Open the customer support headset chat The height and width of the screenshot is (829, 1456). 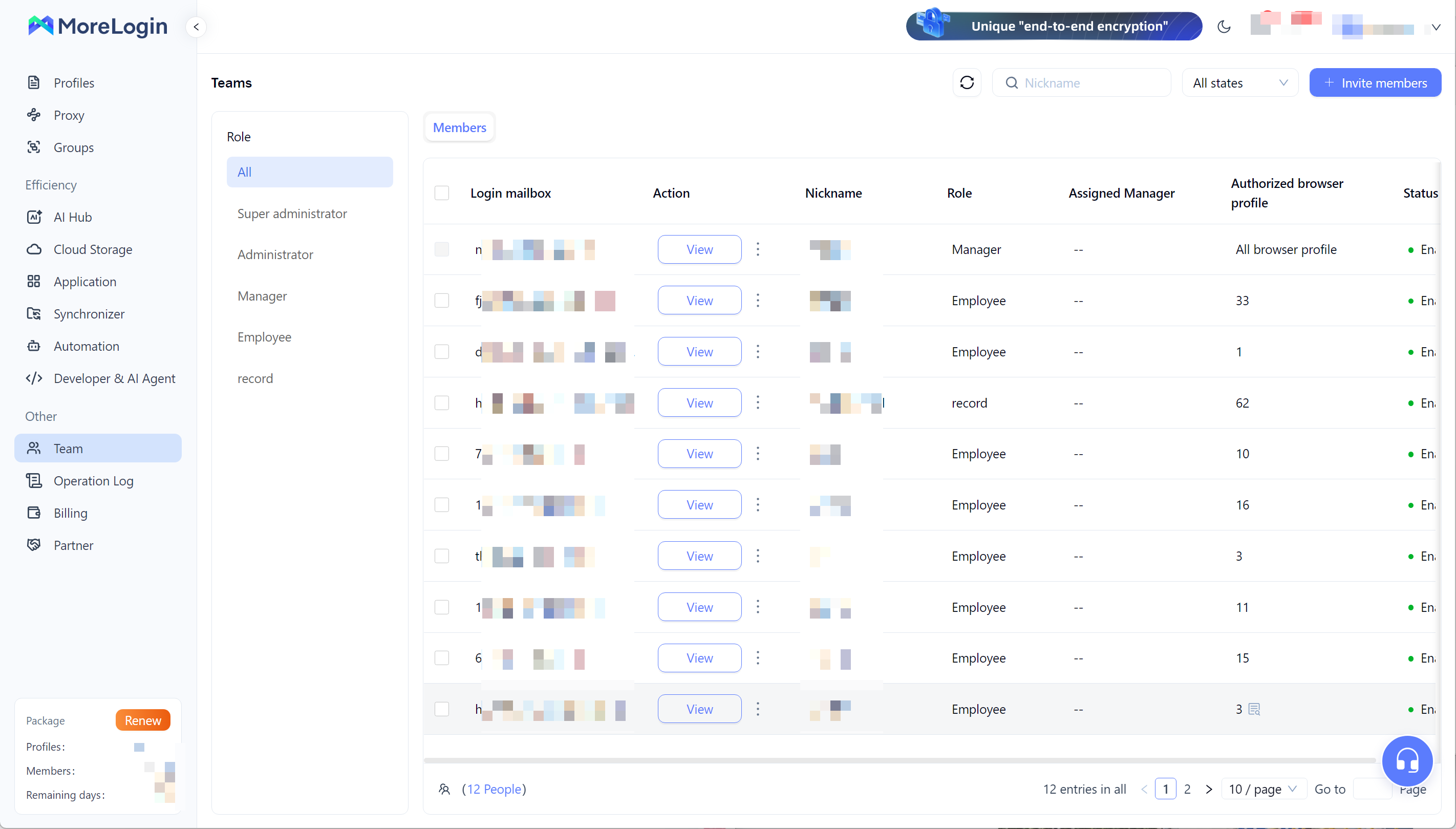pos(1407,761)
